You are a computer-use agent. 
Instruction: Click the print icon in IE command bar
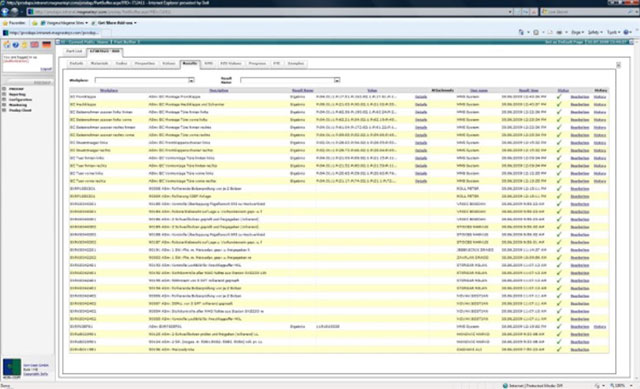(x=559, y=32)
